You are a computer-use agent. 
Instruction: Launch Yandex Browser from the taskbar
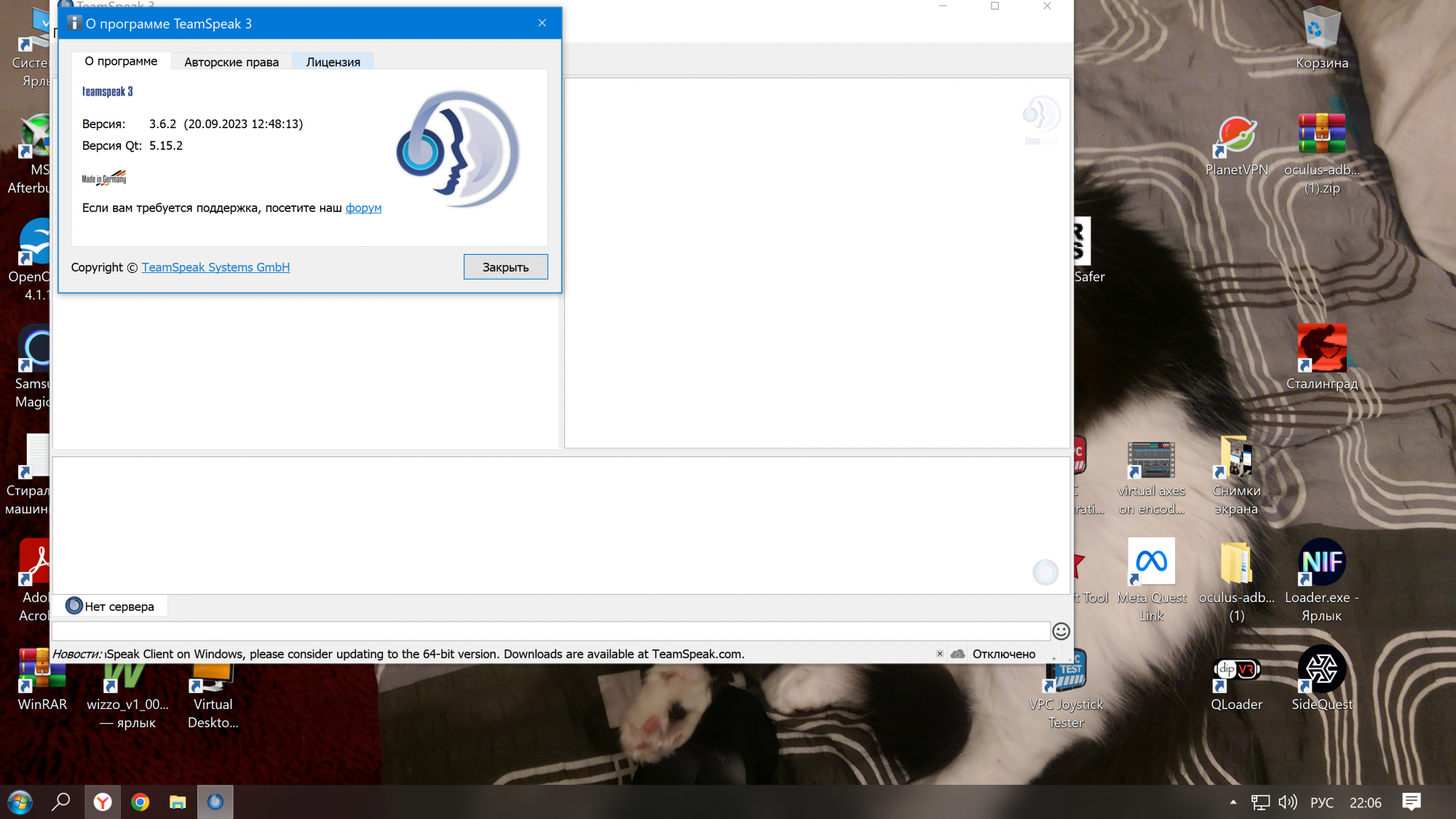click(103, 802)
